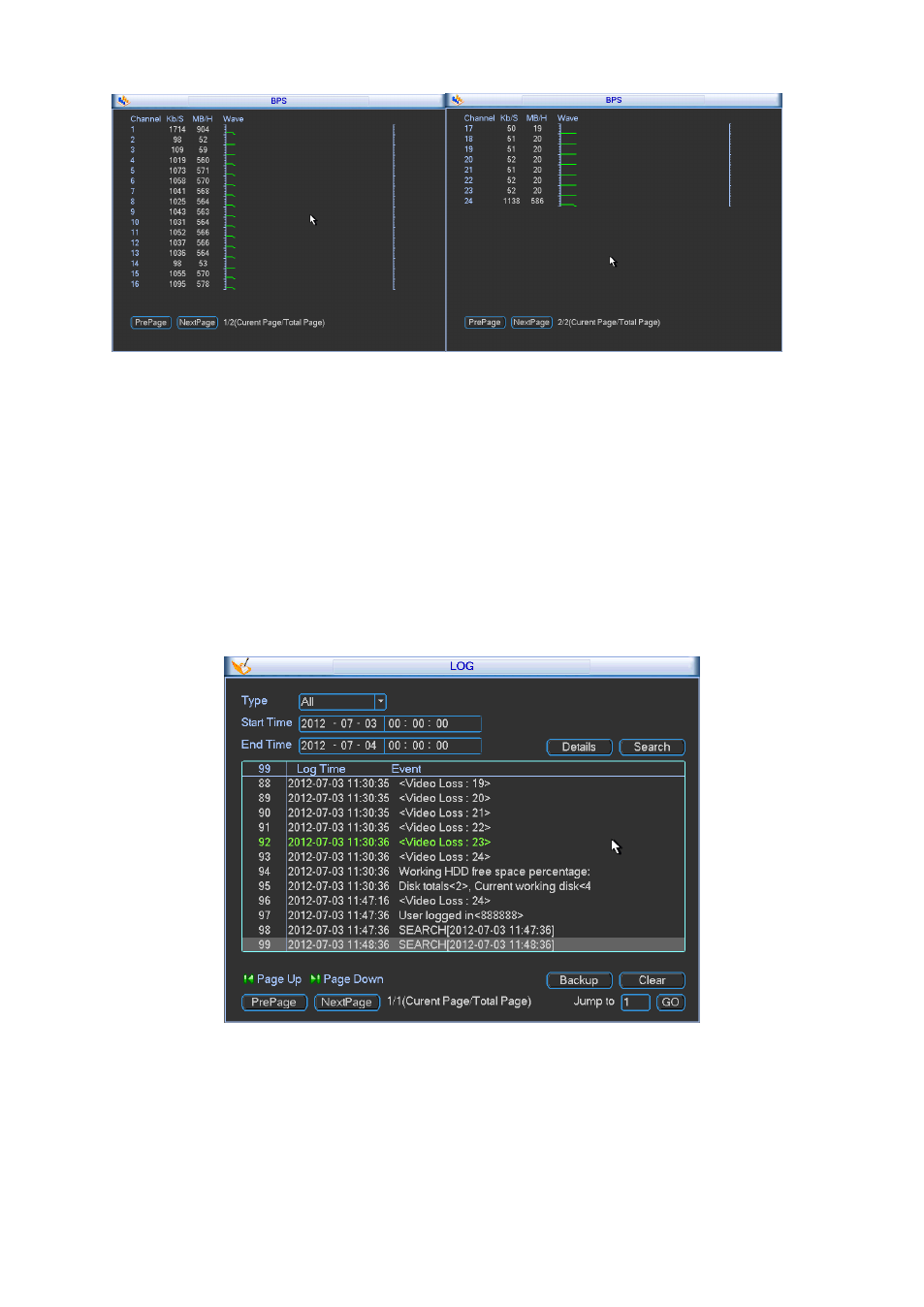The height and width of the screenshot is (1307, 924).
Task: Open the Type dropdown arrow
Action: pos(380,702)
